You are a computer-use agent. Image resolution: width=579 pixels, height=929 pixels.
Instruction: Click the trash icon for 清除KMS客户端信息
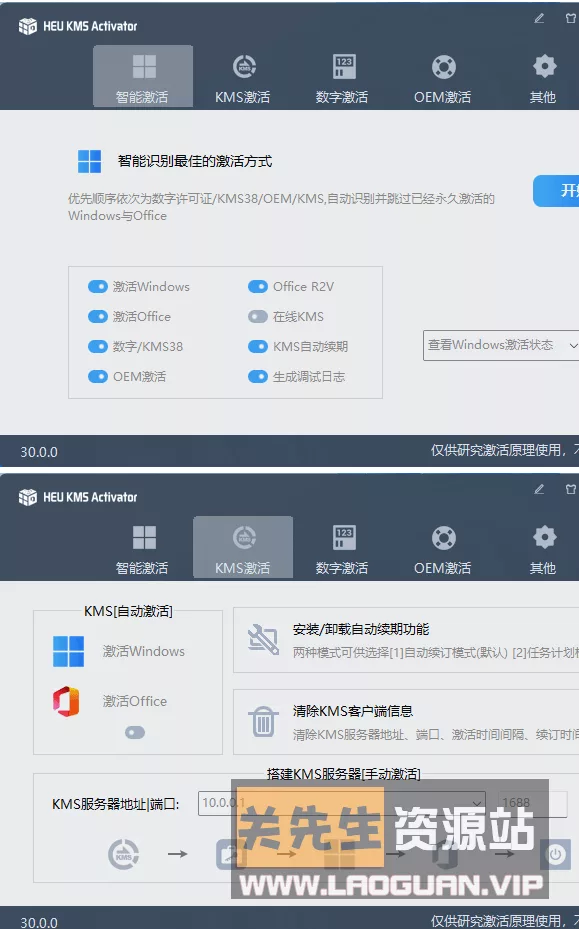[263, 721]
